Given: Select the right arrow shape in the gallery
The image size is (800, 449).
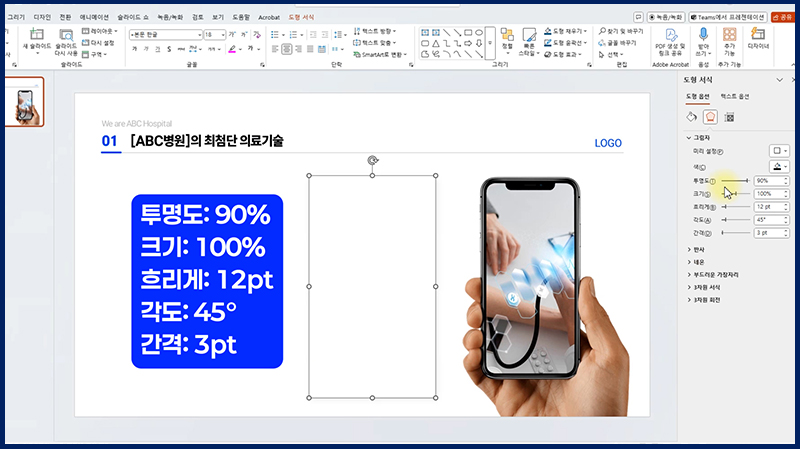Looking at the screenshot, I should (x=468, y=43).
